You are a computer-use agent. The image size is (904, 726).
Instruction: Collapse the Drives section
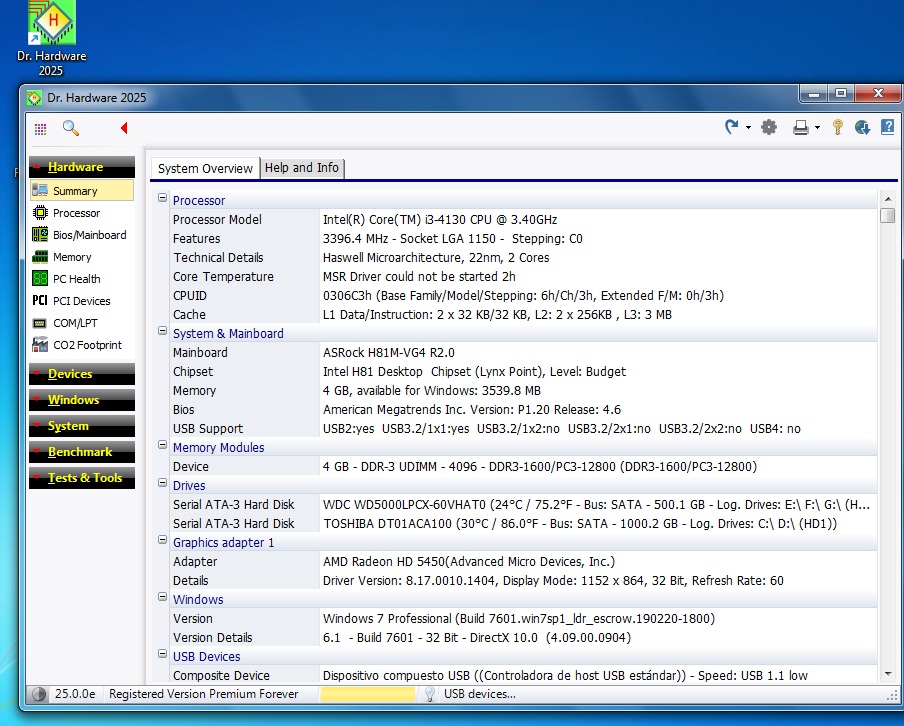[x=163, y=483]
